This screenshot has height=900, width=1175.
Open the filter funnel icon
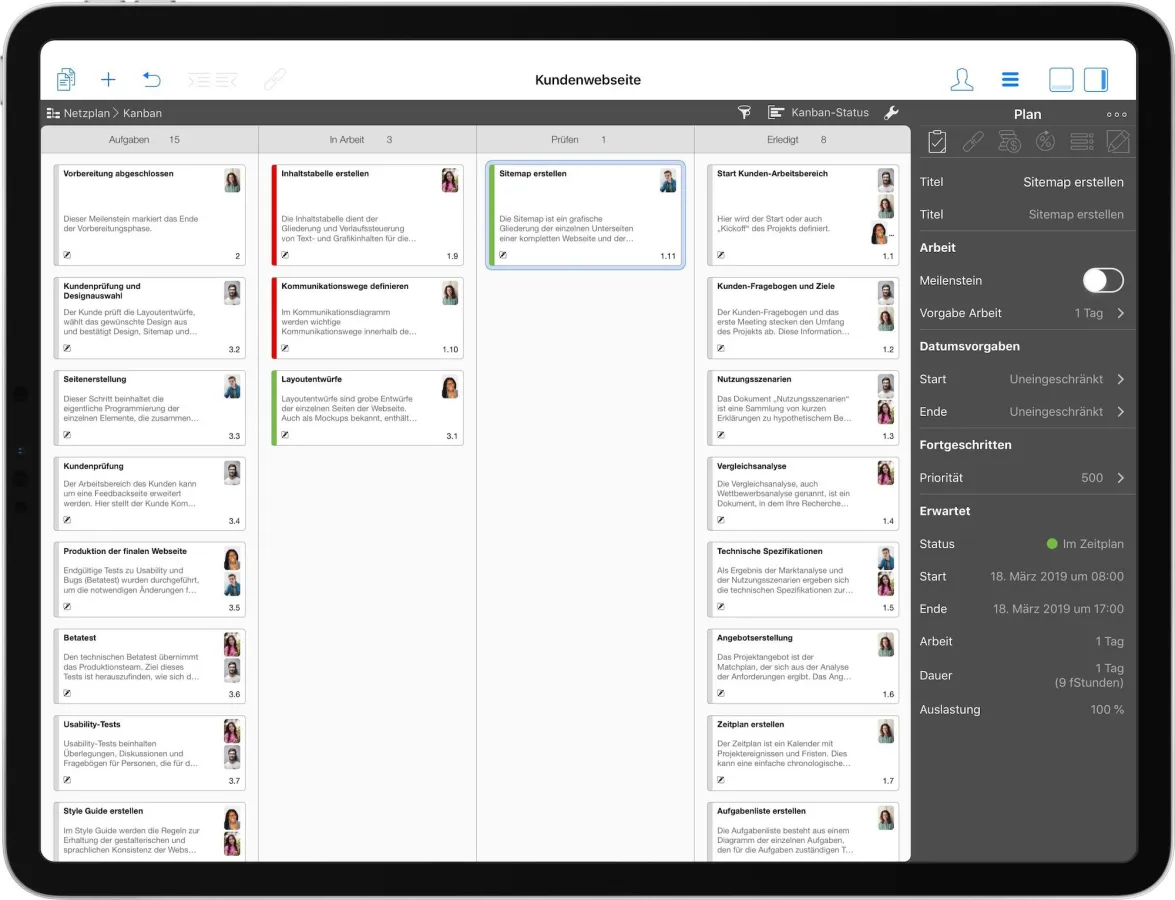coord(744,113)
